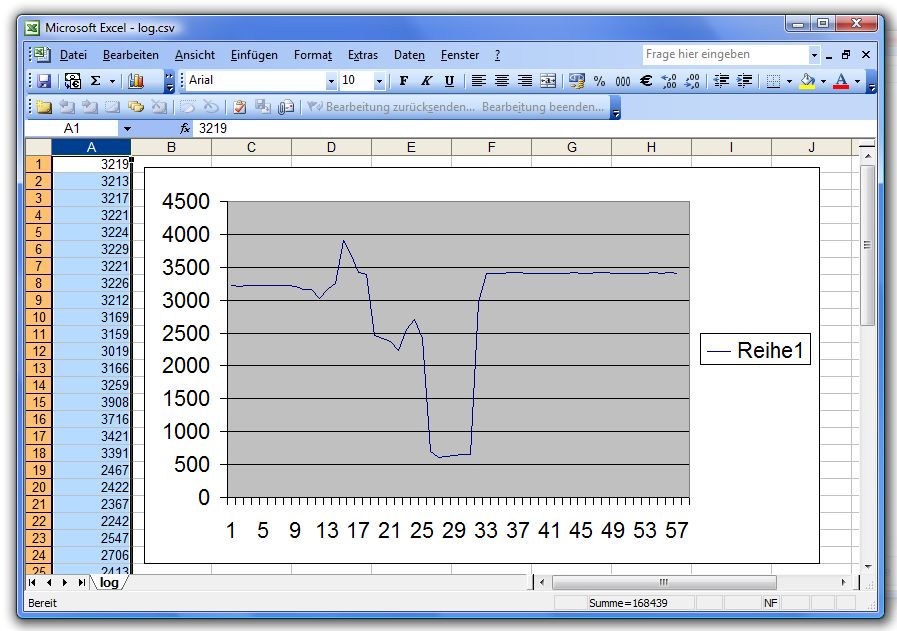897x631 pixels.
Task: Open the Einfügen menu
Action: 254,55
